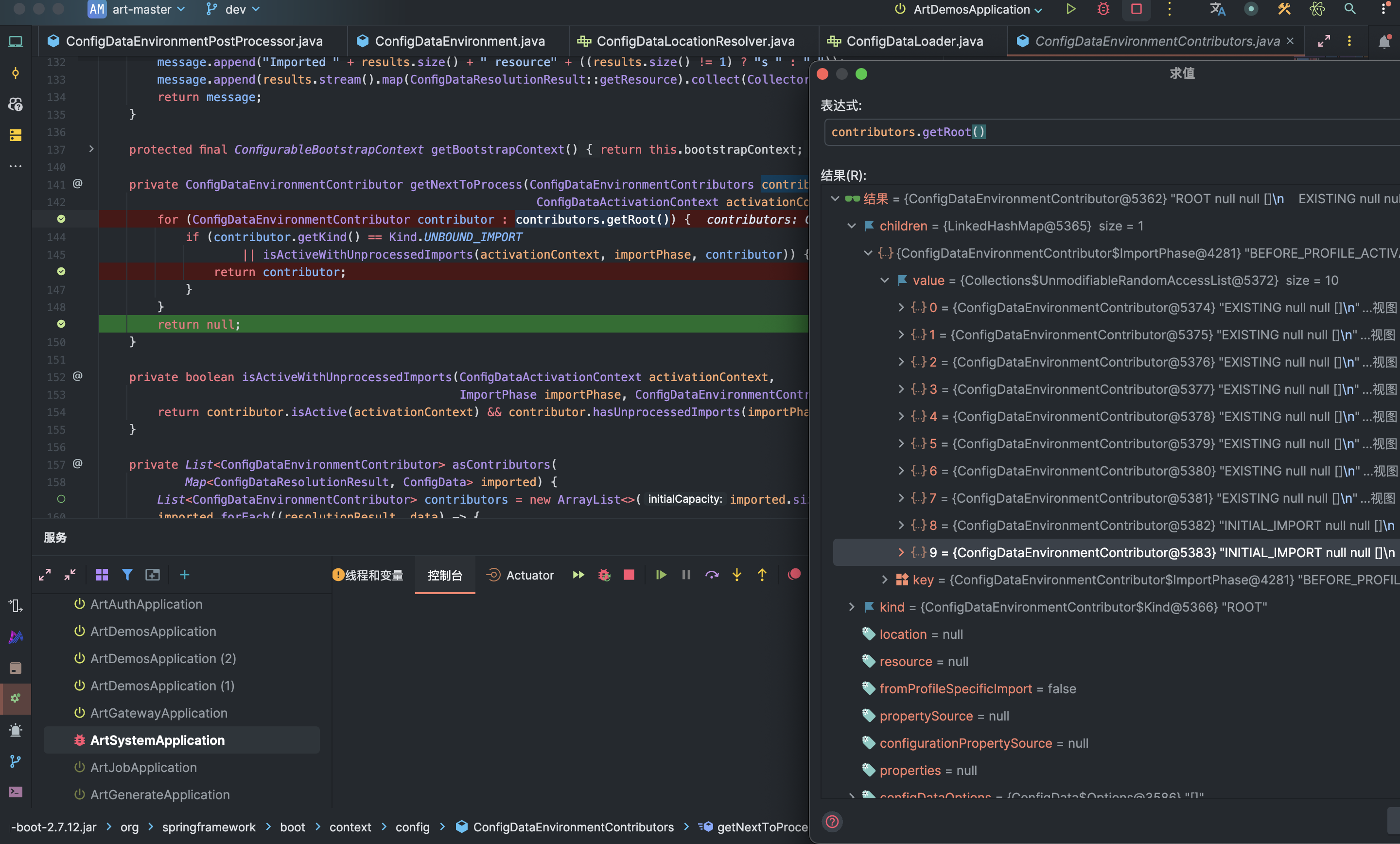This screenshot has height=844, width=1400.
Task: Click the Step Into arrow icon
Action: click(736, 575)
